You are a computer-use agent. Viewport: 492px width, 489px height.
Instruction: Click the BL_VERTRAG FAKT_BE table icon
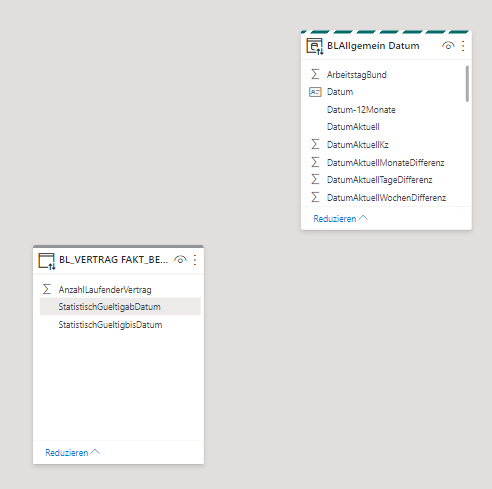47,261
